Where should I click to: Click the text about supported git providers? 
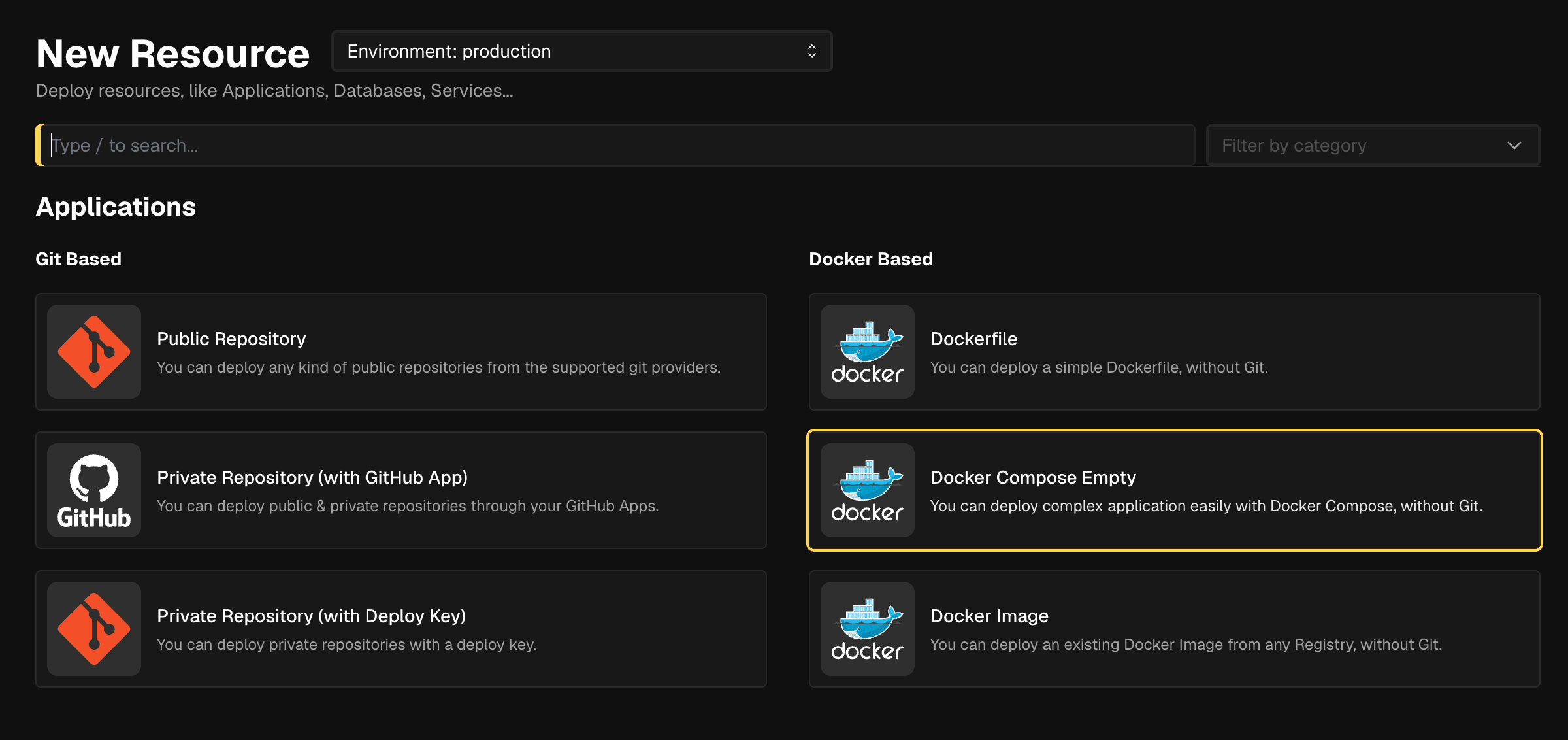pos(438,367)
